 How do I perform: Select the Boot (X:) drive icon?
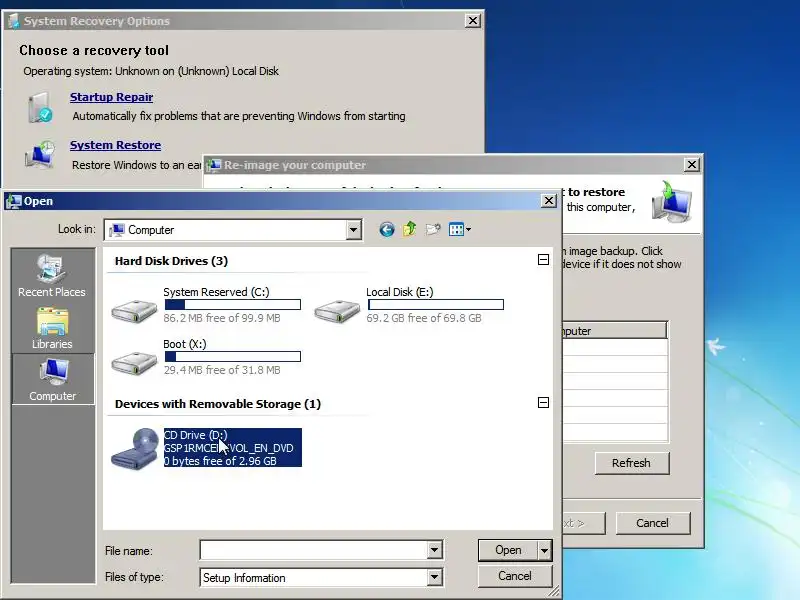coord(135,362)
